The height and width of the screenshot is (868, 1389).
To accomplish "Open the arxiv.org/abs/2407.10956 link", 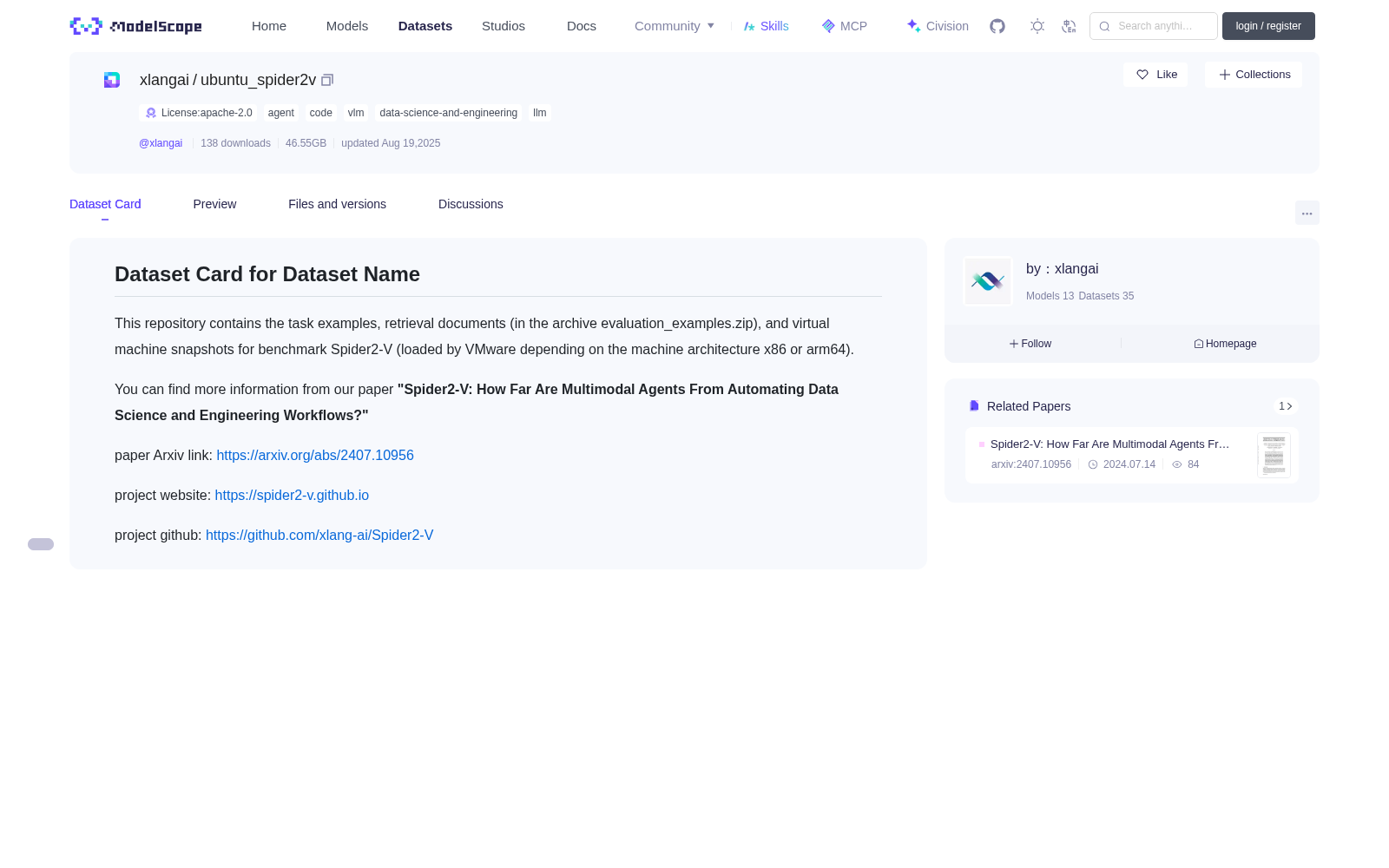I will click(315, 455).
